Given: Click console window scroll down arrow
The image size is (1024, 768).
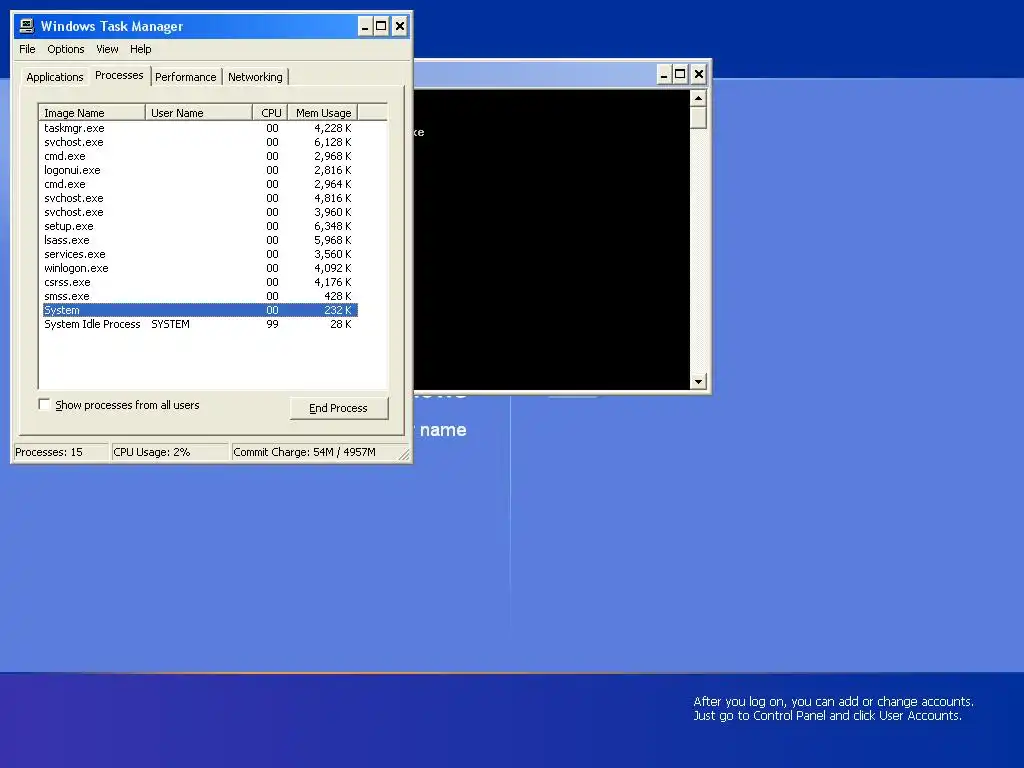Looking at the screenshot, I should tap(698, 381).
